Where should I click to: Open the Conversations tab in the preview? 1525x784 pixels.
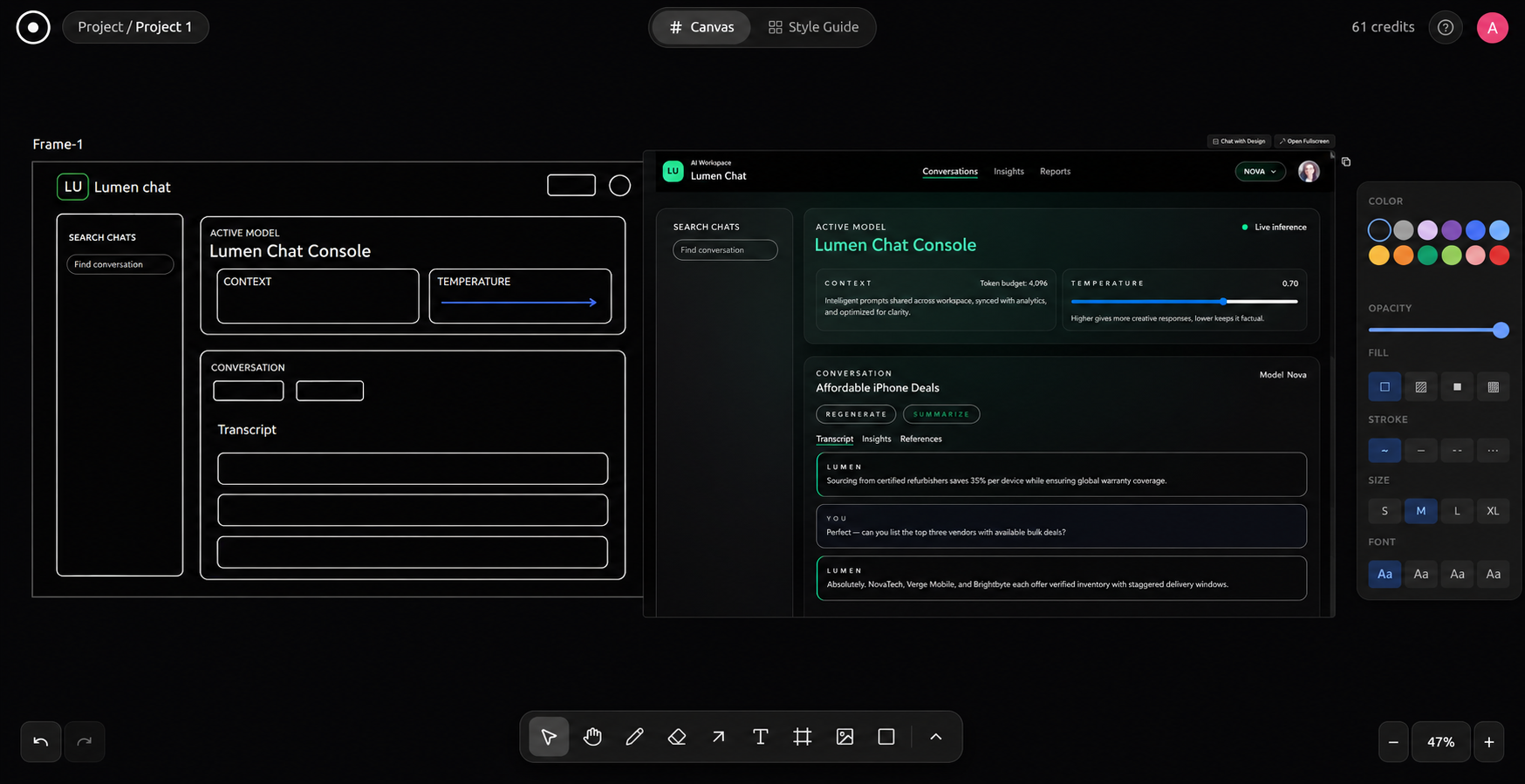[x=950, y=172]
